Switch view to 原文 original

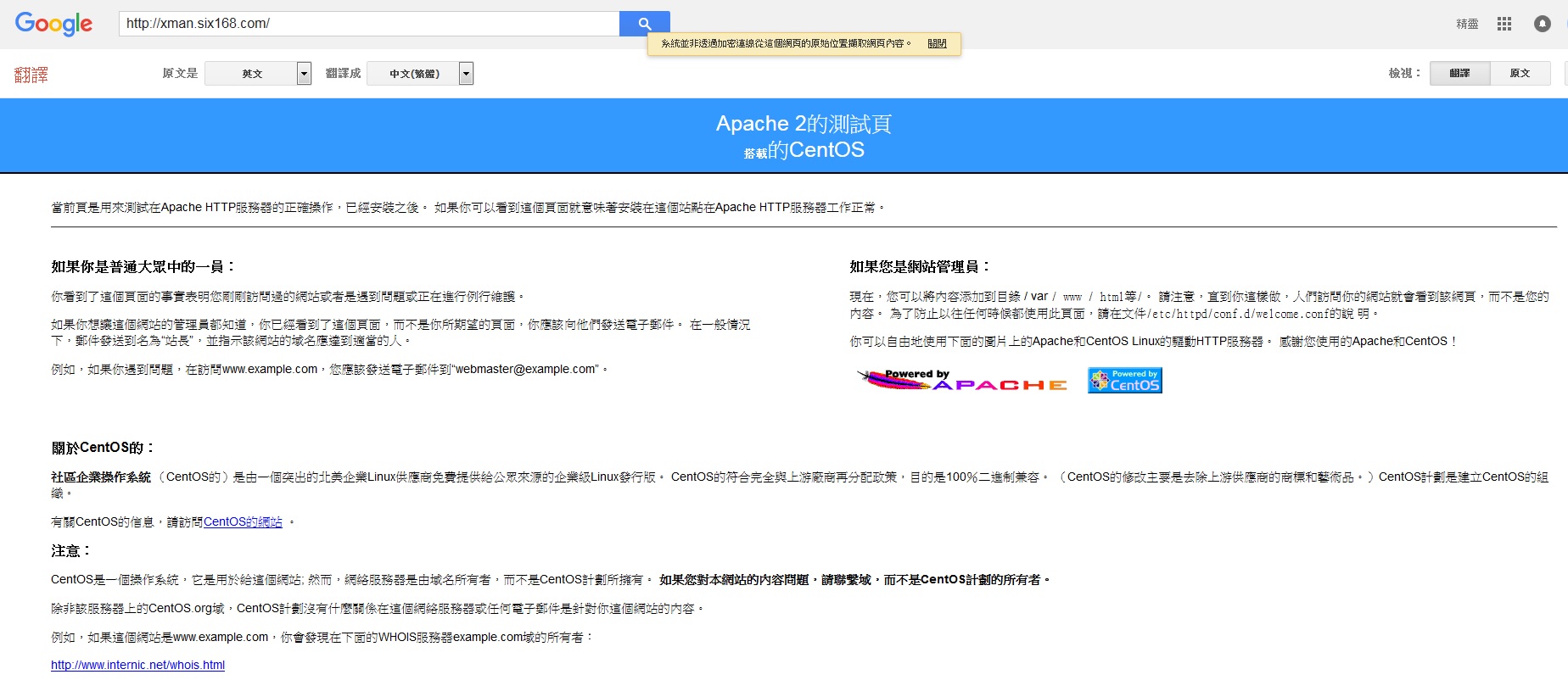point(1520,74)
